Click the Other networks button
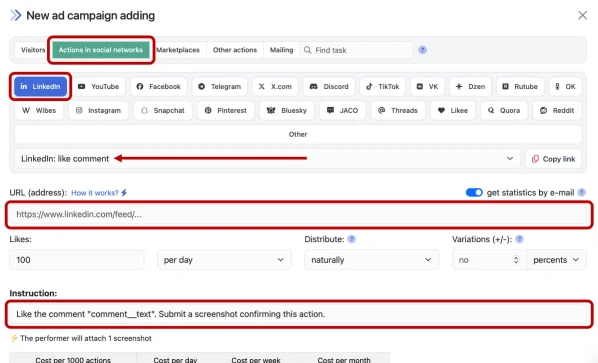This screenshot has width=598, height=363. (x=298, y=134)
